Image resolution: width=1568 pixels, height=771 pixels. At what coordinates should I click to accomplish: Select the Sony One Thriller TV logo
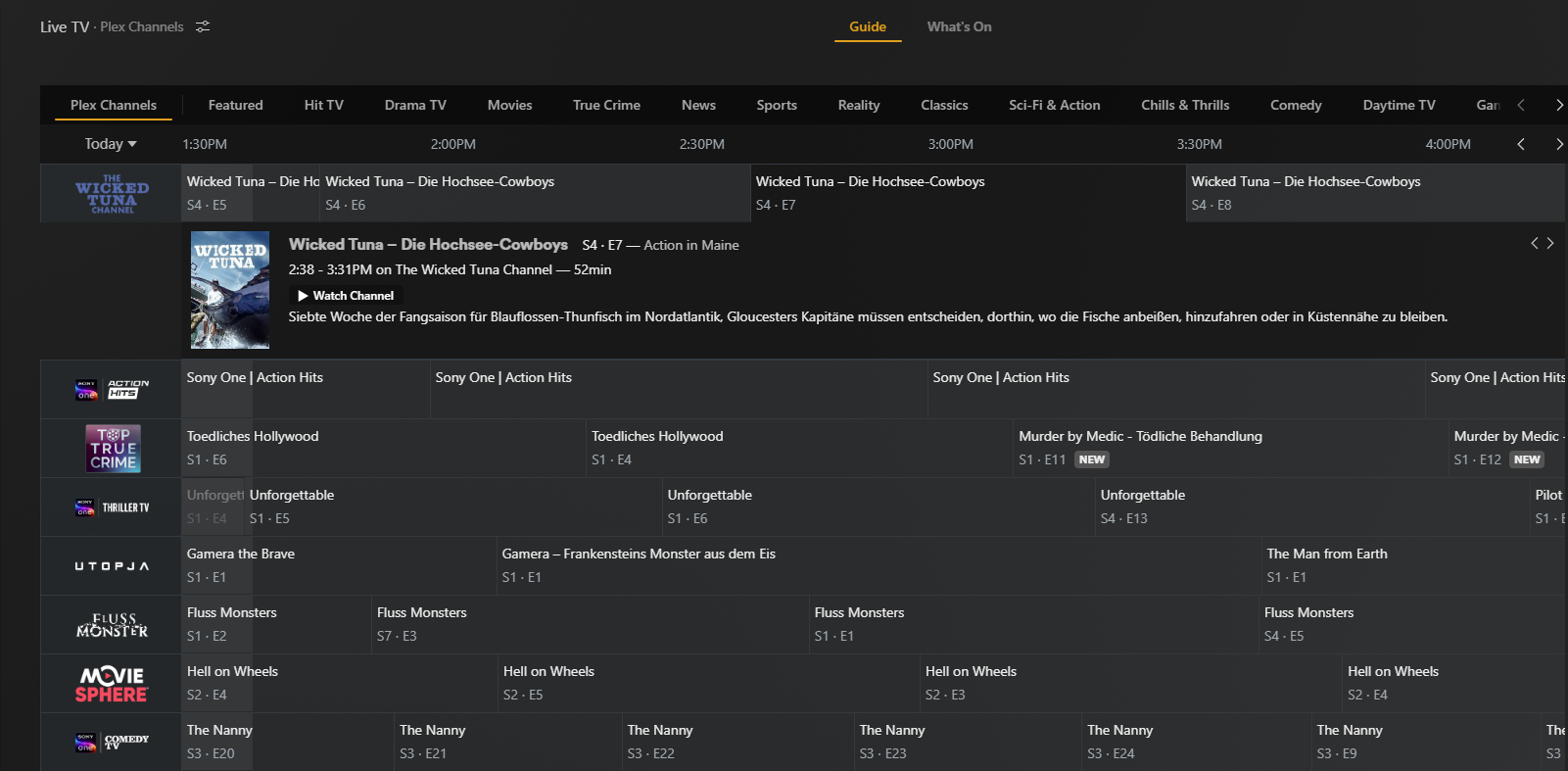coord(112,507)
